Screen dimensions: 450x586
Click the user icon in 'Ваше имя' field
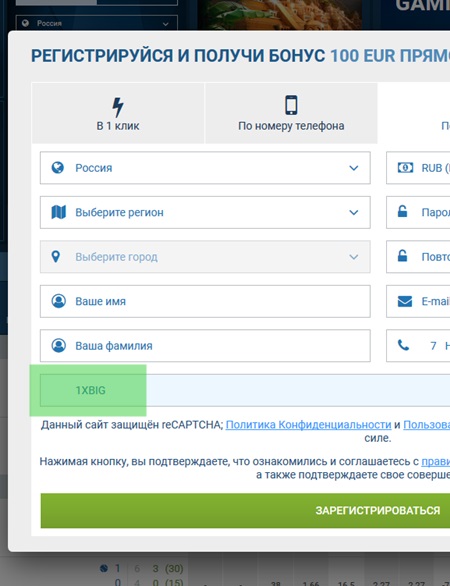click(59, 301)
